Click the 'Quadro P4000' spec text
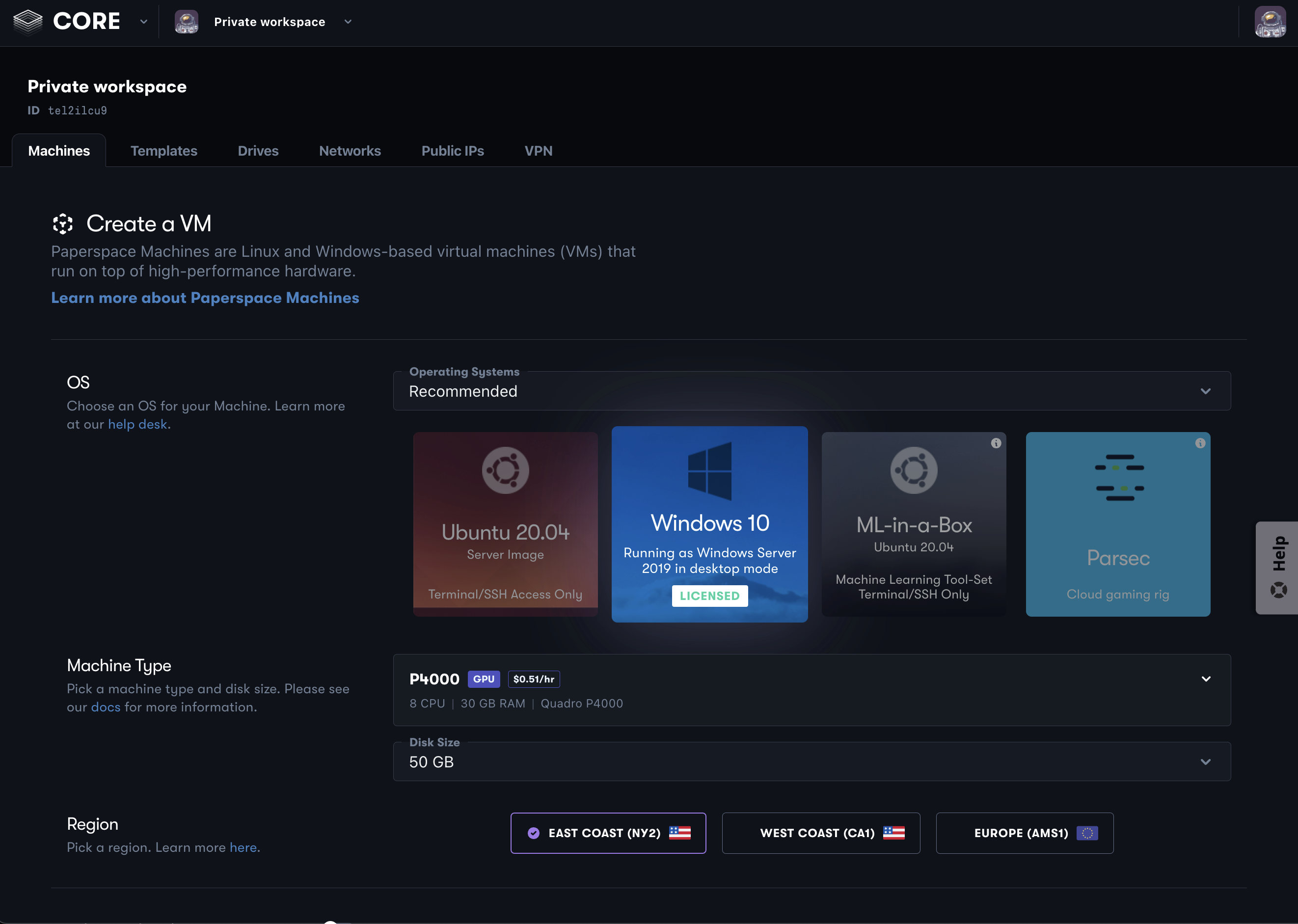 click(x=581, y=704)
